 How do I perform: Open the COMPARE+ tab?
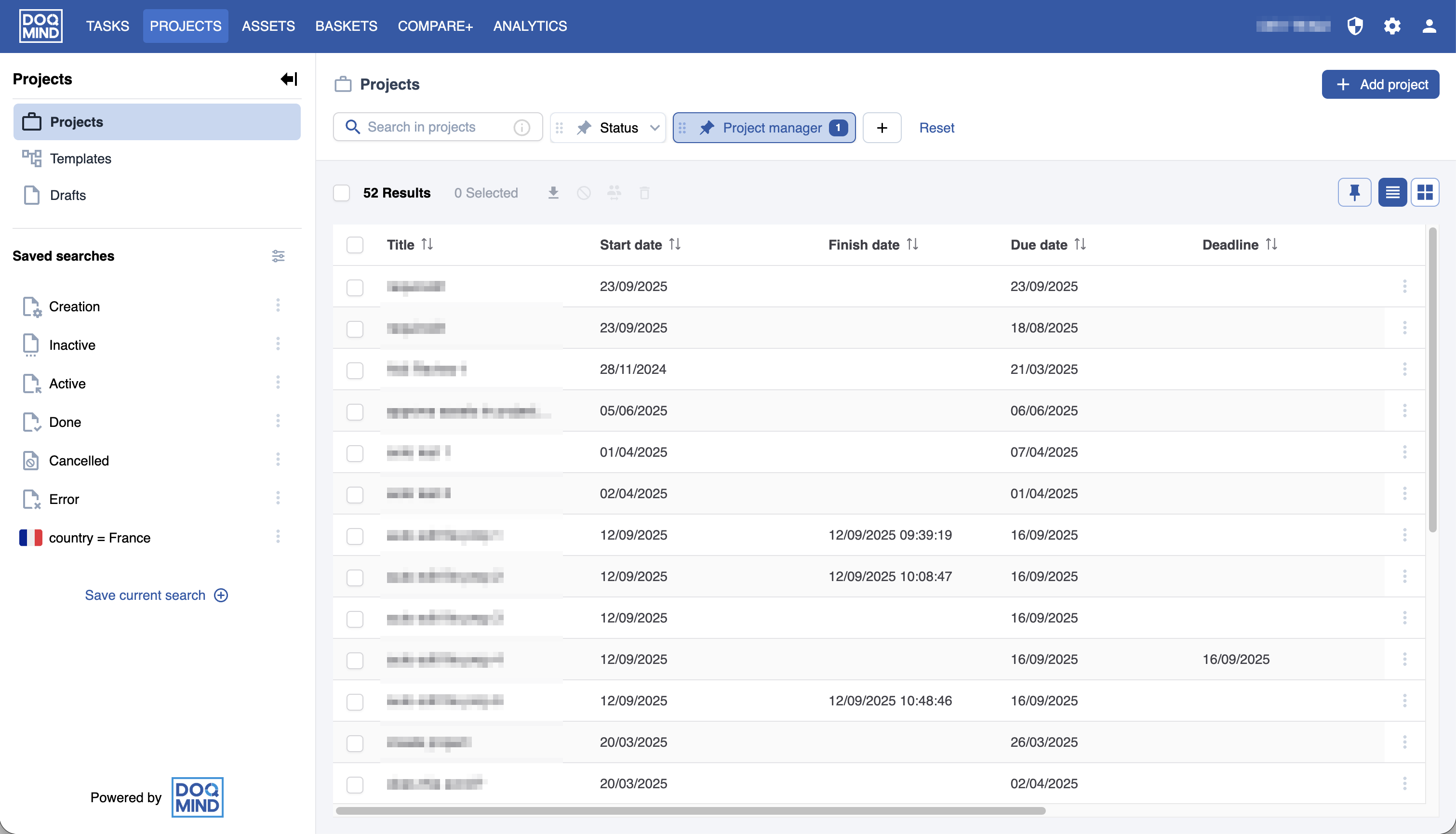click(435, 26)
